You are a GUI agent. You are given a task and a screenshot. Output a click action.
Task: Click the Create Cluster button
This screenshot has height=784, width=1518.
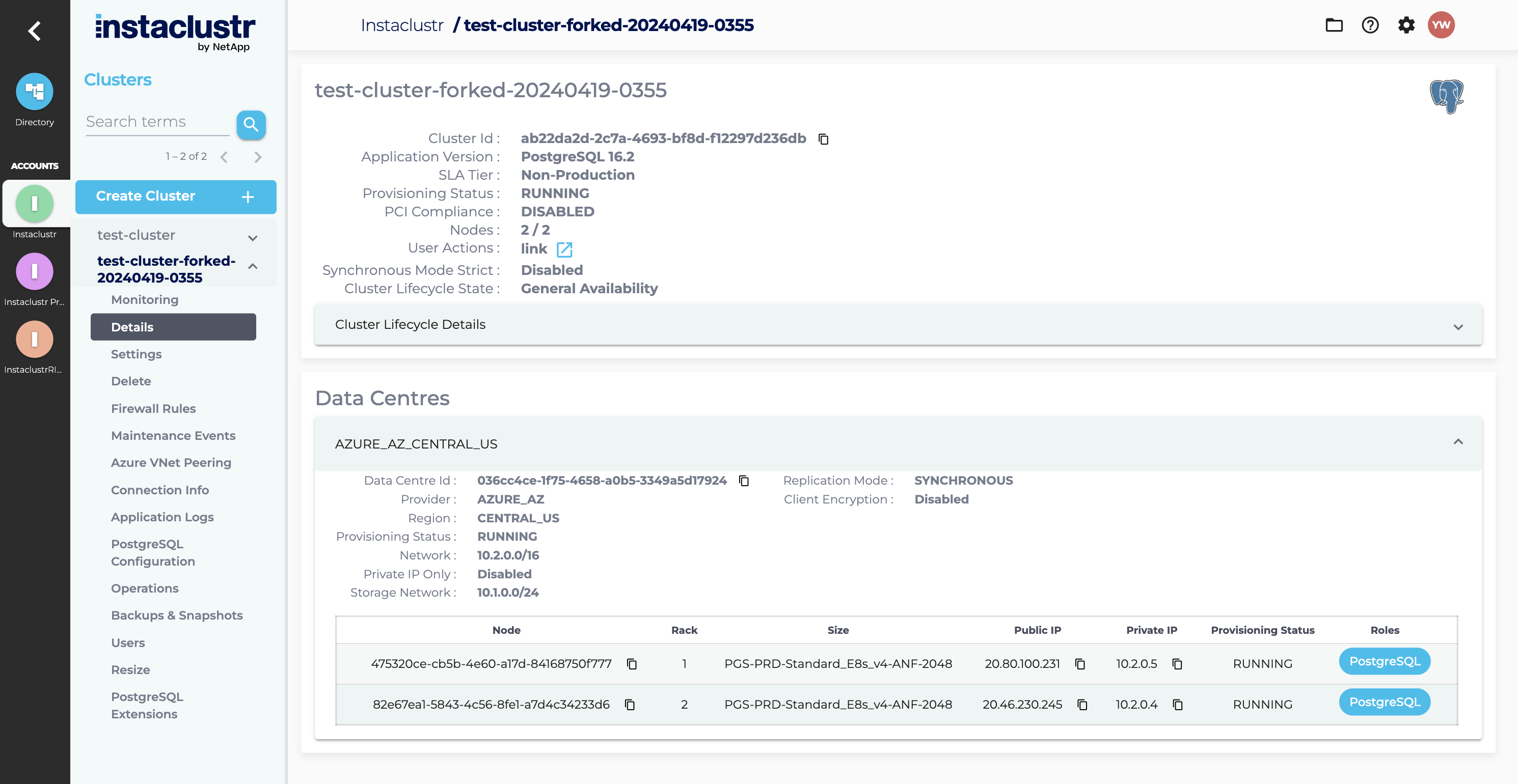pyautogui.click(x=175, y=196)
